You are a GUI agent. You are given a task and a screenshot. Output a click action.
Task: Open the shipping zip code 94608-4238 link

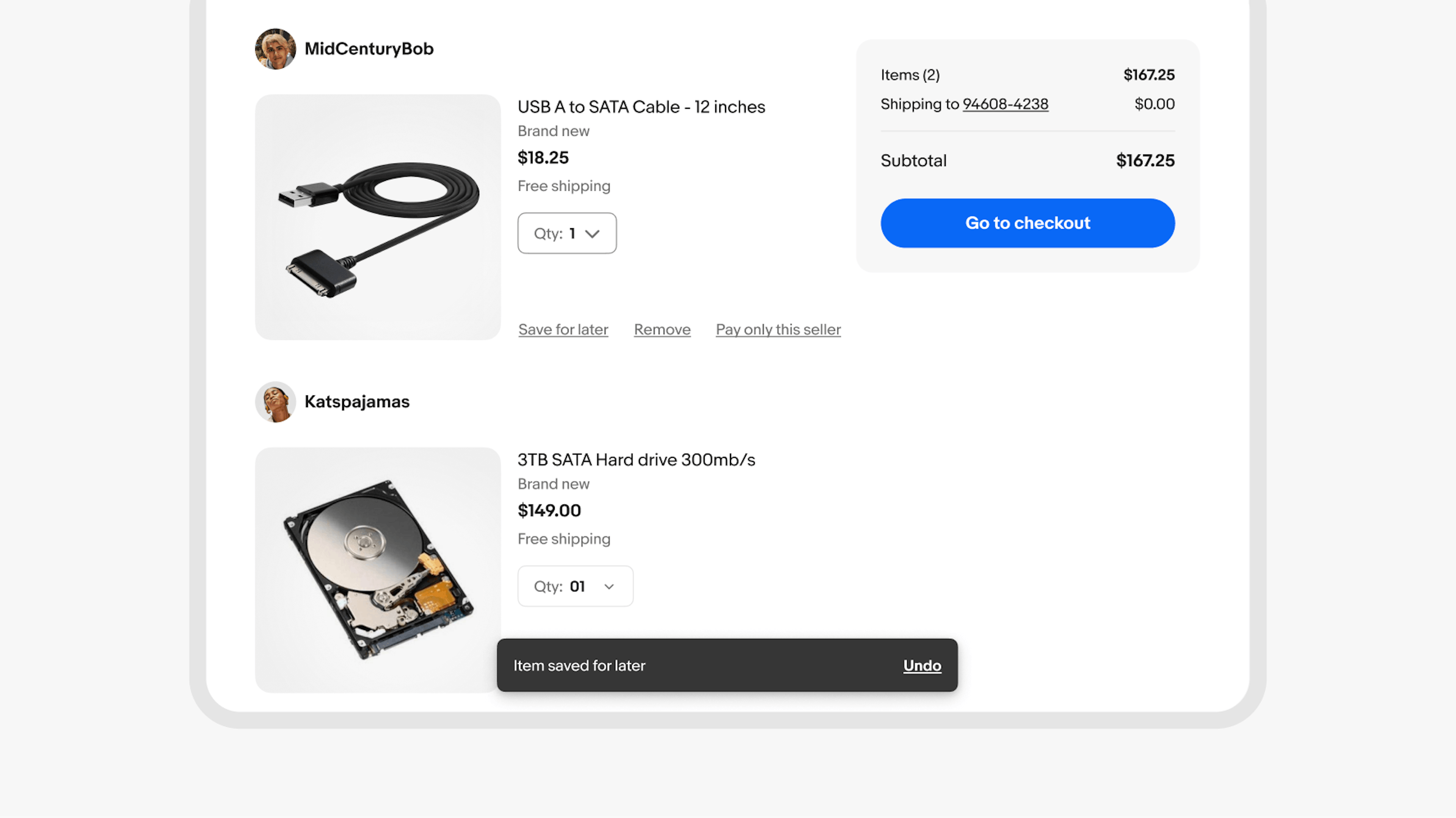click(1005, 104)
